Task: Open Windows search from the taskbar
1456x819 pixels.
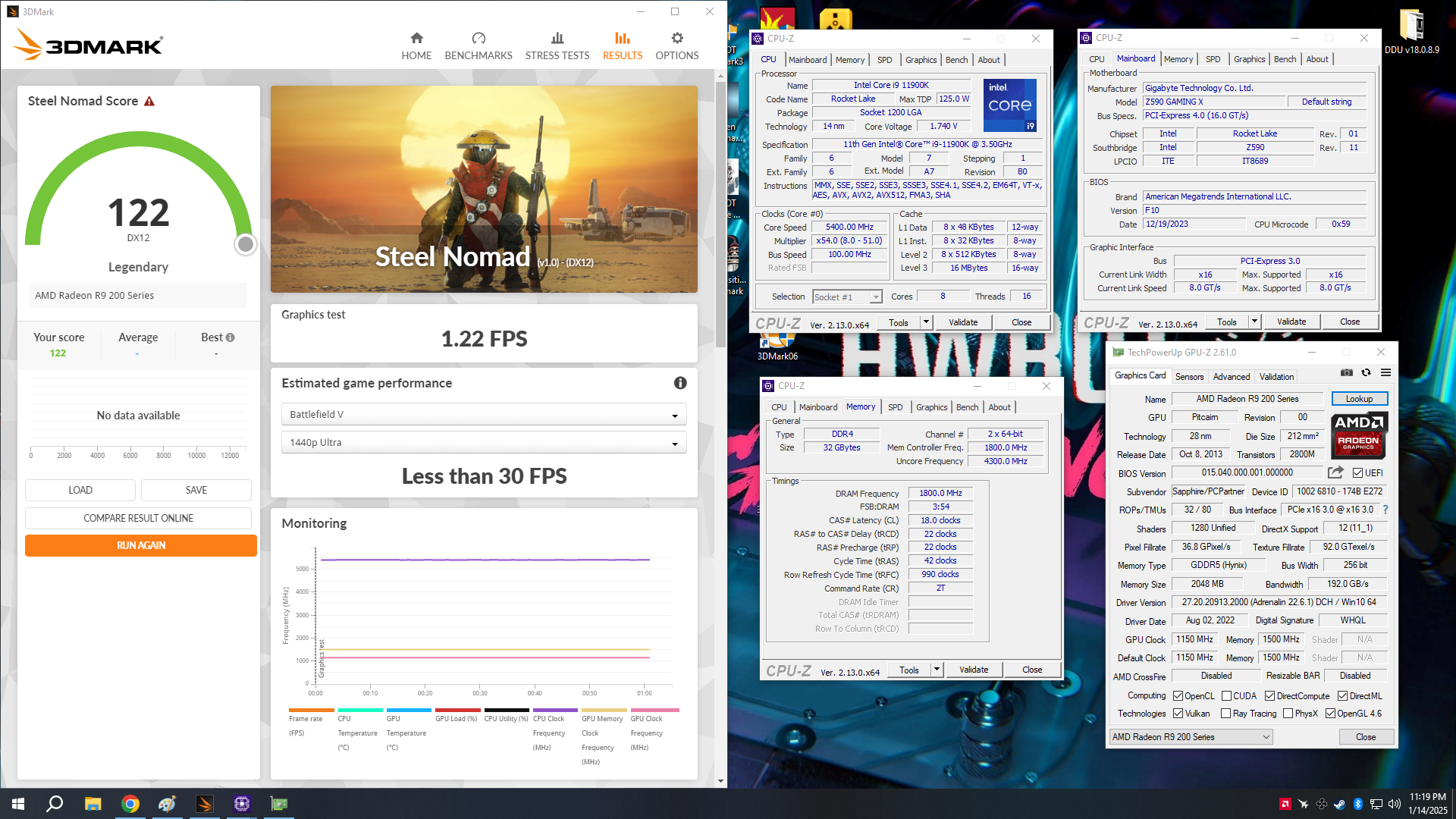Action: click(x=55, y=804)
